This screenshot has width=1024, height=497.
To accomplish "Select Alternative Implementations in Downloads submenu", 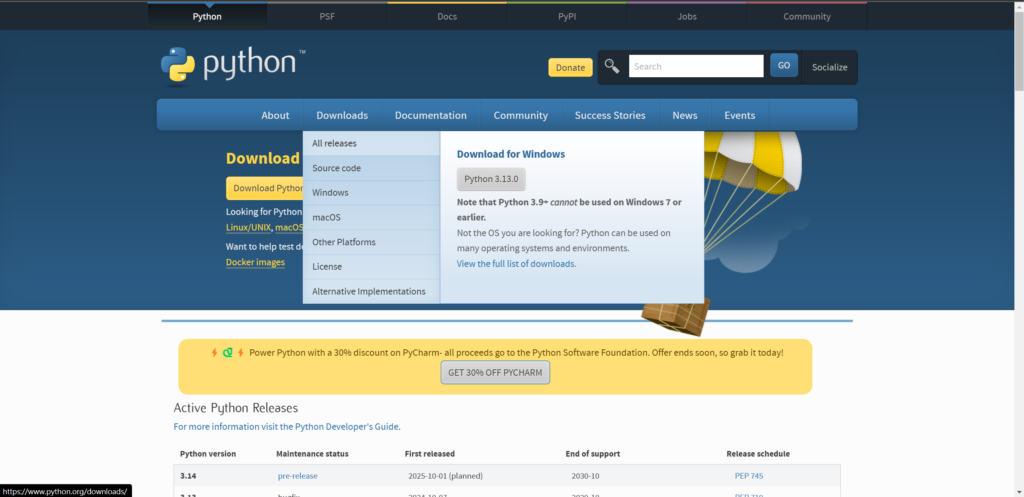I will (372, 291).
